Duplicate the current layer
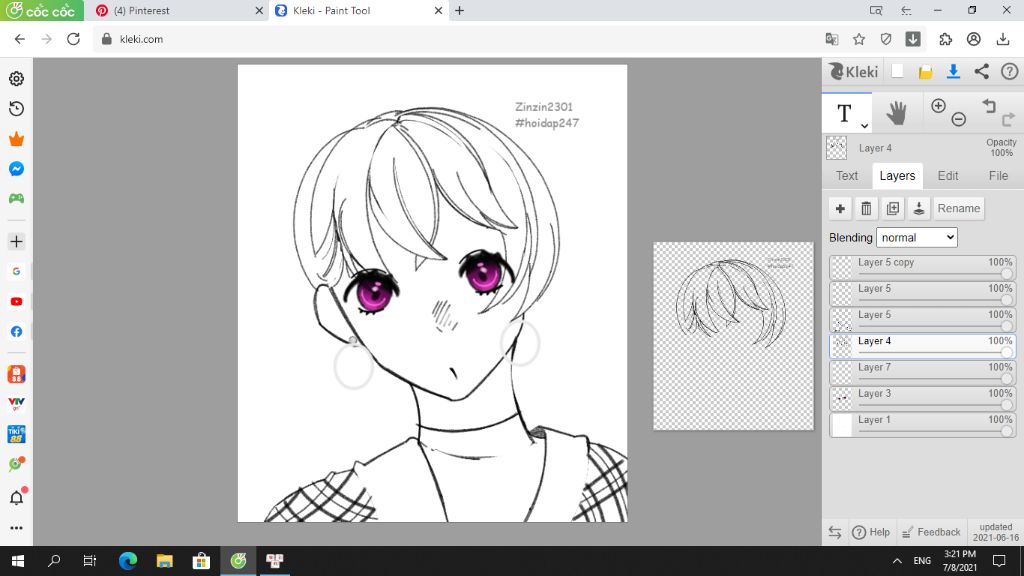 (x=893, y=208)
